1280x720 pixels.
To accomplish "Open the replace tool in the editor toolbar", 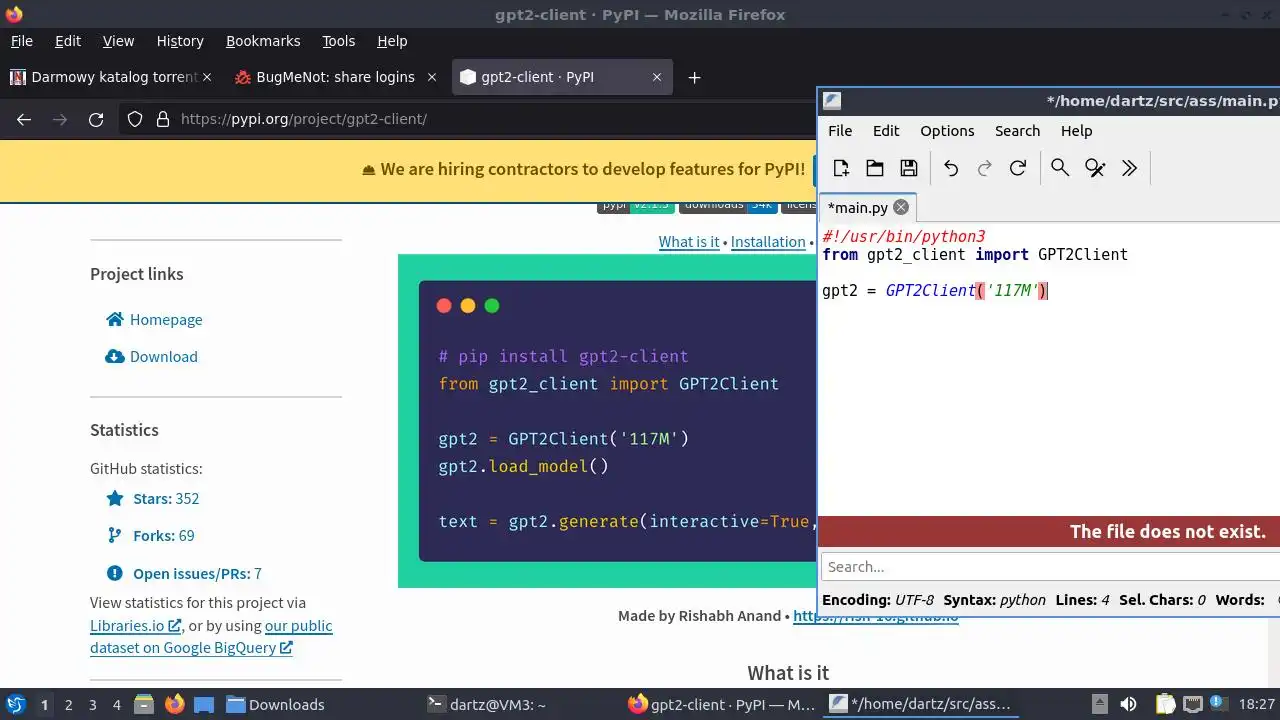I will (x=1095, y=168).
